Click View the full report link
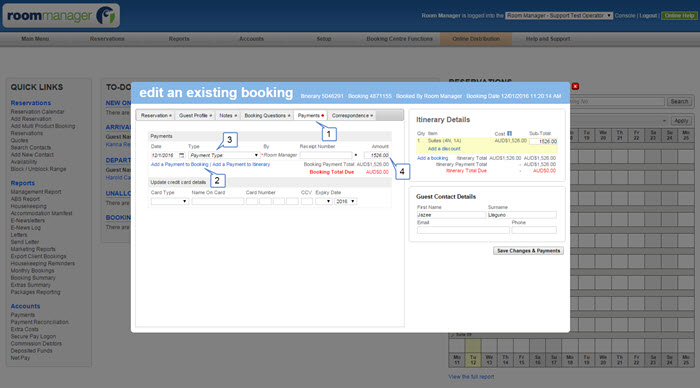This screenshot has height=388, width=700. pyautogui.click(x=471, y=377)
